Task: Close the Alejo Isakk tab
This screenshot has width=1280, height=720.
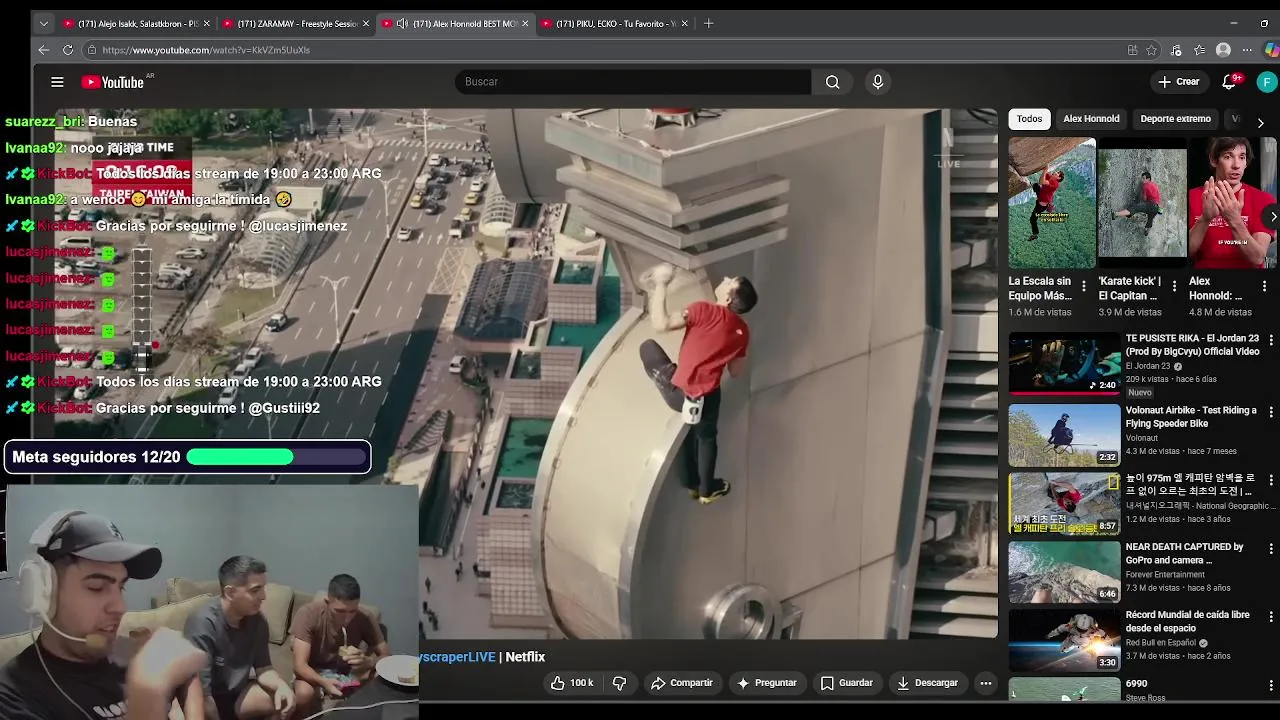Action: pyautogui.click(x=206, y=23)
